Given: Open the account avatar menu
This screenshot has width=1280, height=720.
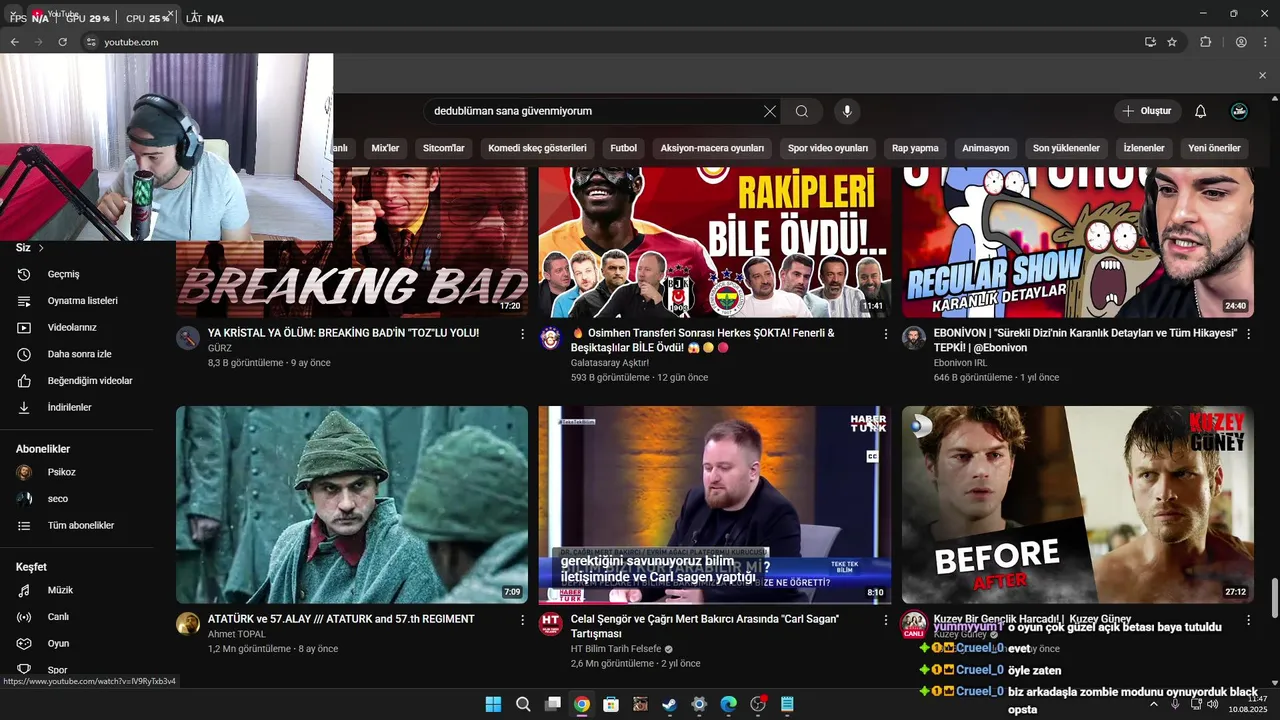Looking at the screenshot, I should coord(1239,112).
